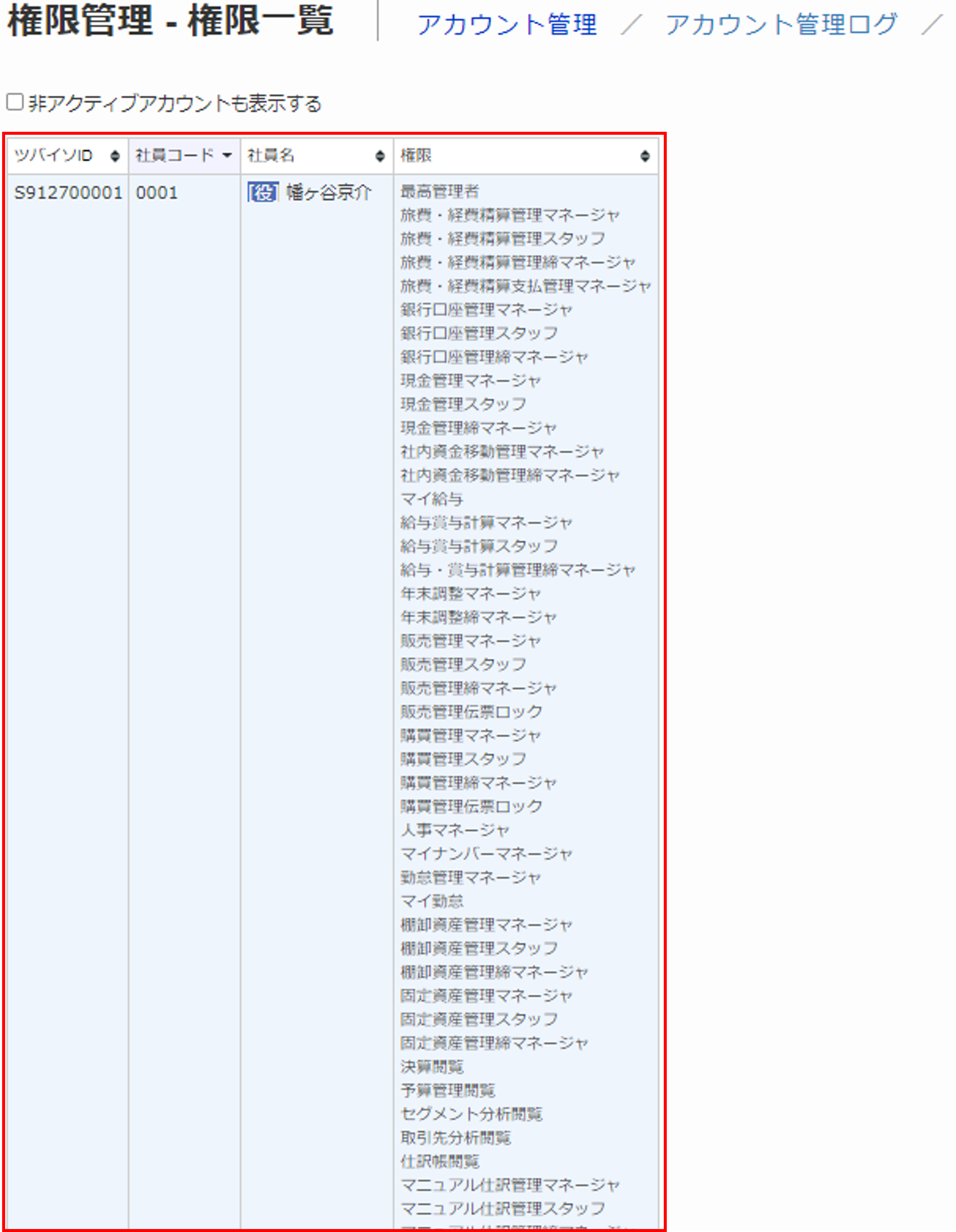Select the ID cell S912700001
The height and width of the screenshot is (1232, 956).
(x=68, y=193)
